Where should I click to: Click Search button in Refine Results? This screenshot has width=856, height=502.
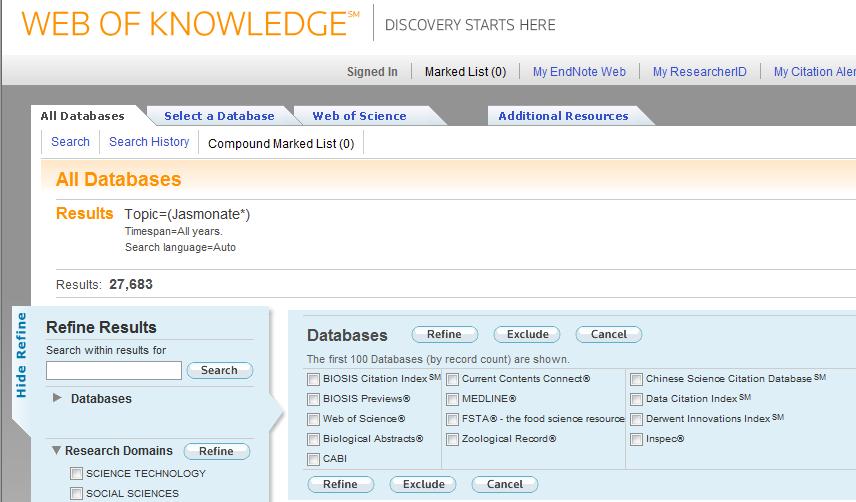tap(219, 370)
